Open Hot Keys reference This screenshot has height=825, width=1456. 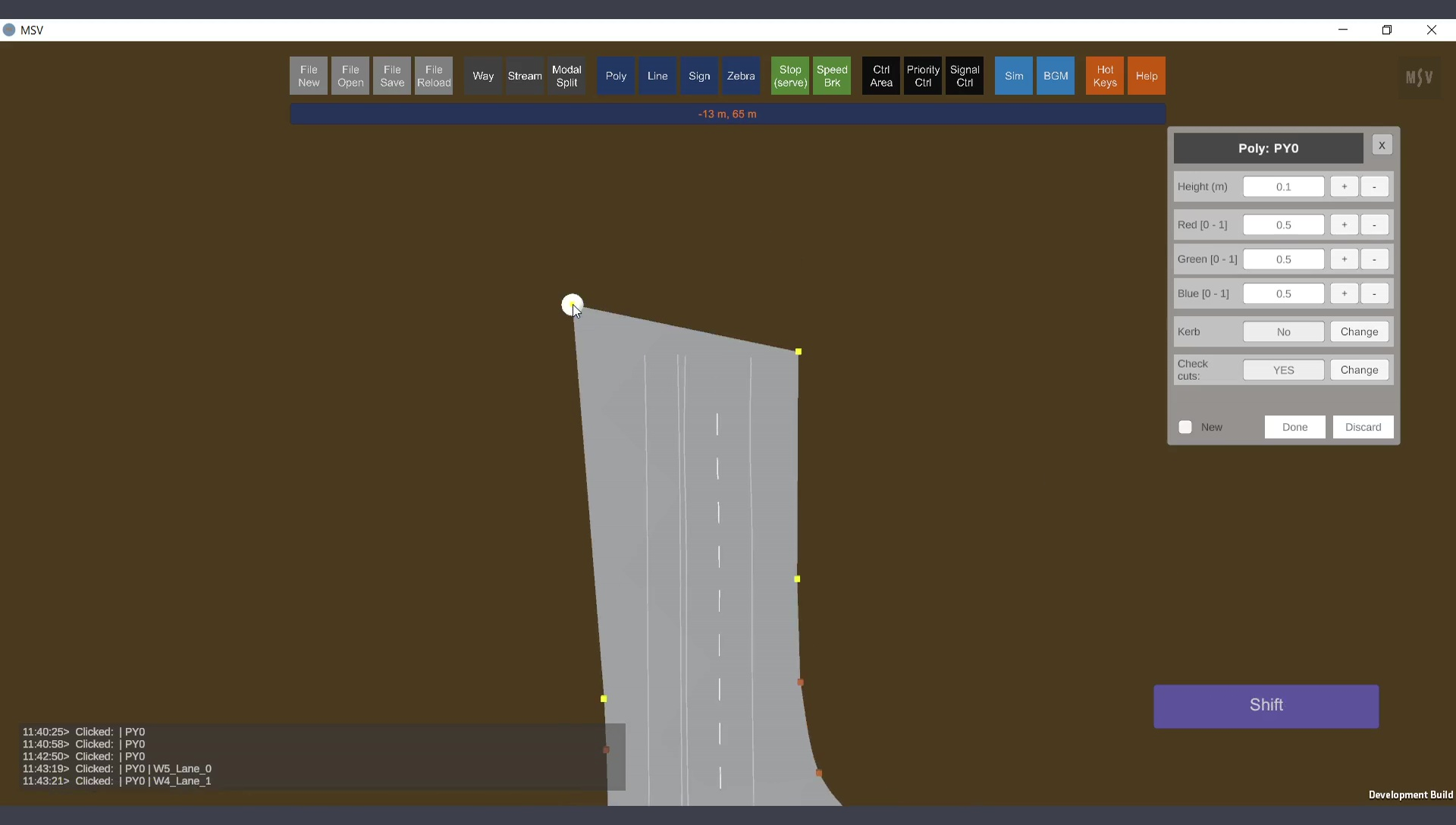pyautogui.click(x=1104, y=76)
